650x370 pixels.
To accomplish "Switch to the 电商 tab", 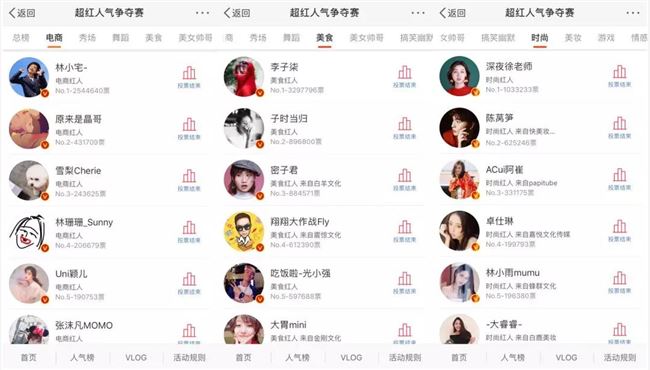I will (x=54, y=38).
